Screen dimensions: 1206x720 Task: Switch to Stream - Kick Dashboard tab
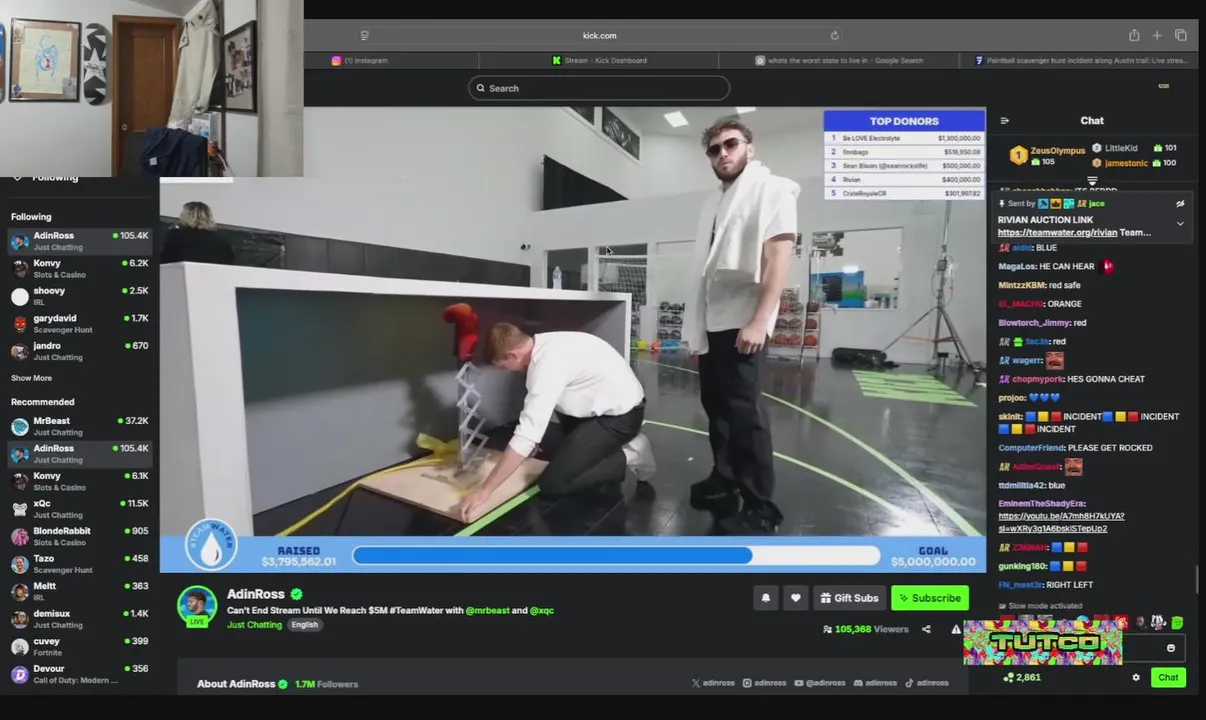(600, 60)
